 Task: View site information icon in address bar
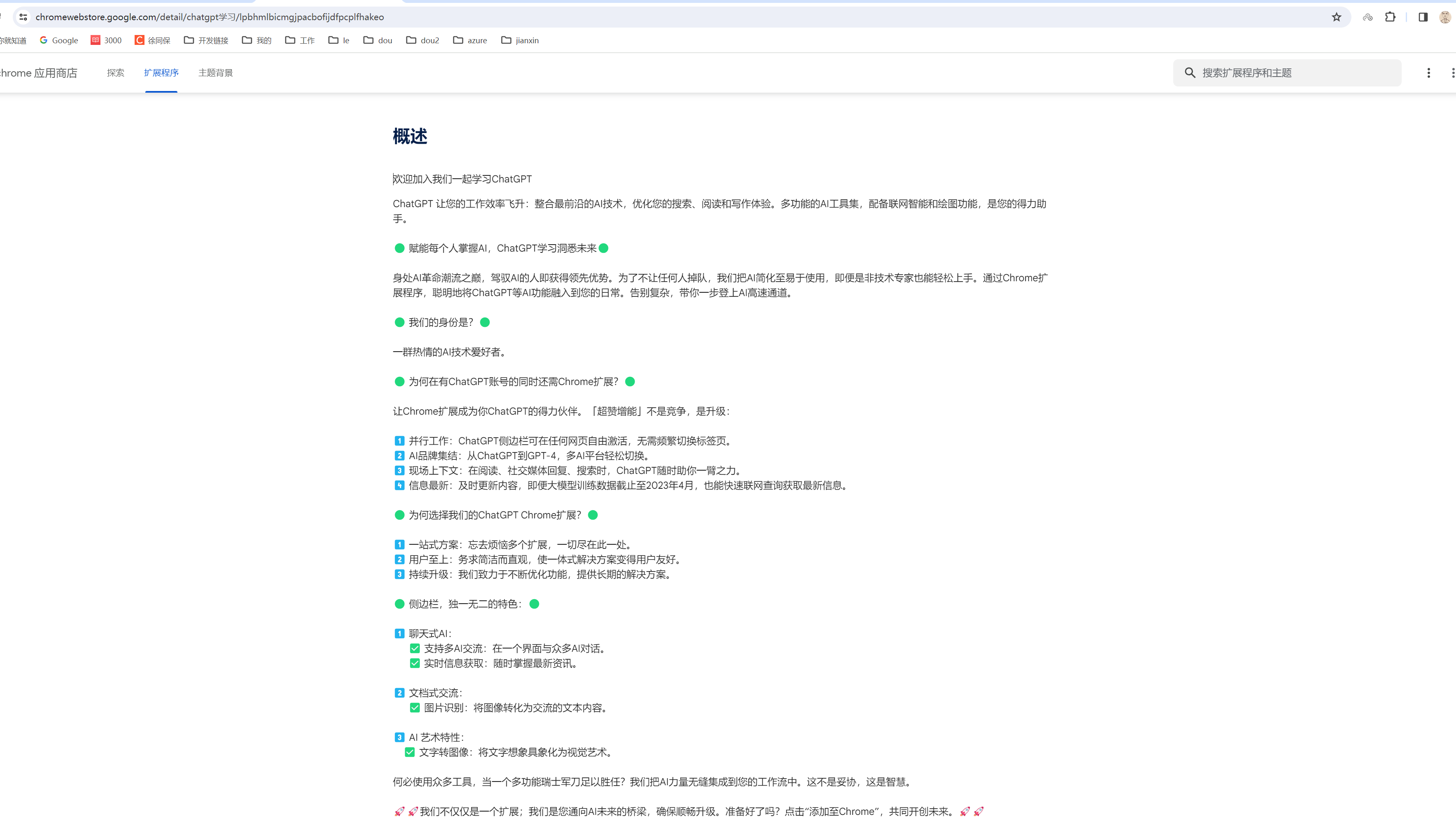click(23, 17)
